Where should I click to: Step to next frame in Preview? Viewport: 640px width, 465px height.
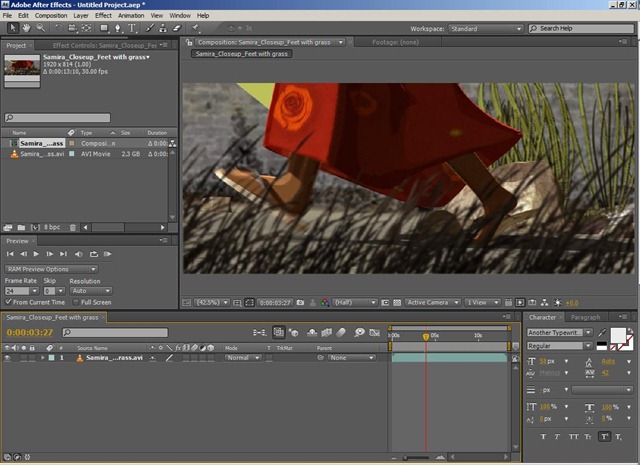point(50,254)
